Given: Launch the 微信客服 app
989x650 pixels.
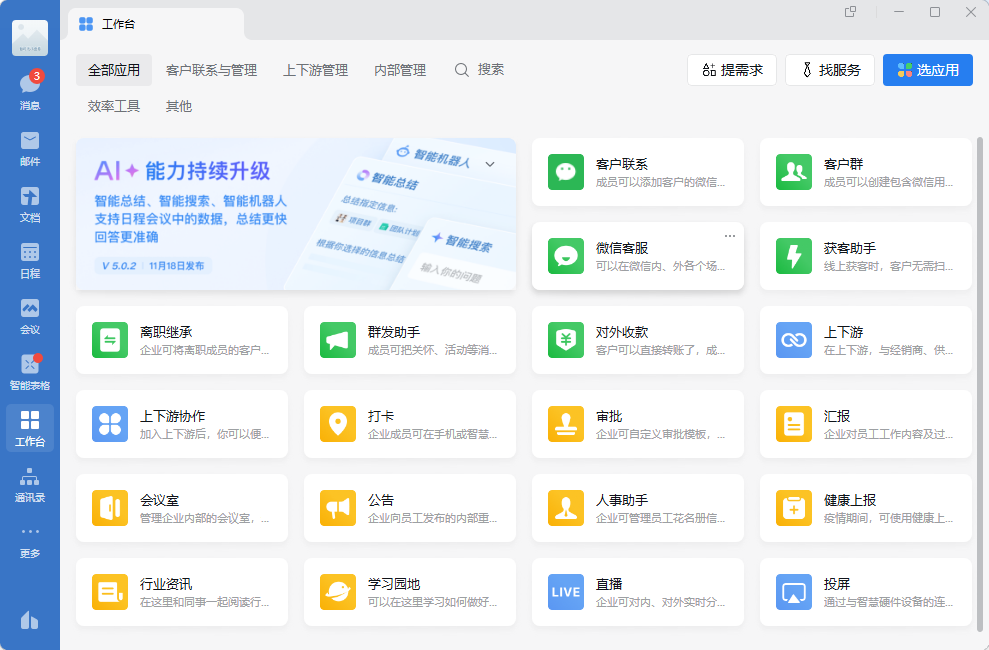Looking at the screenshot, I should tap(637, 255).
